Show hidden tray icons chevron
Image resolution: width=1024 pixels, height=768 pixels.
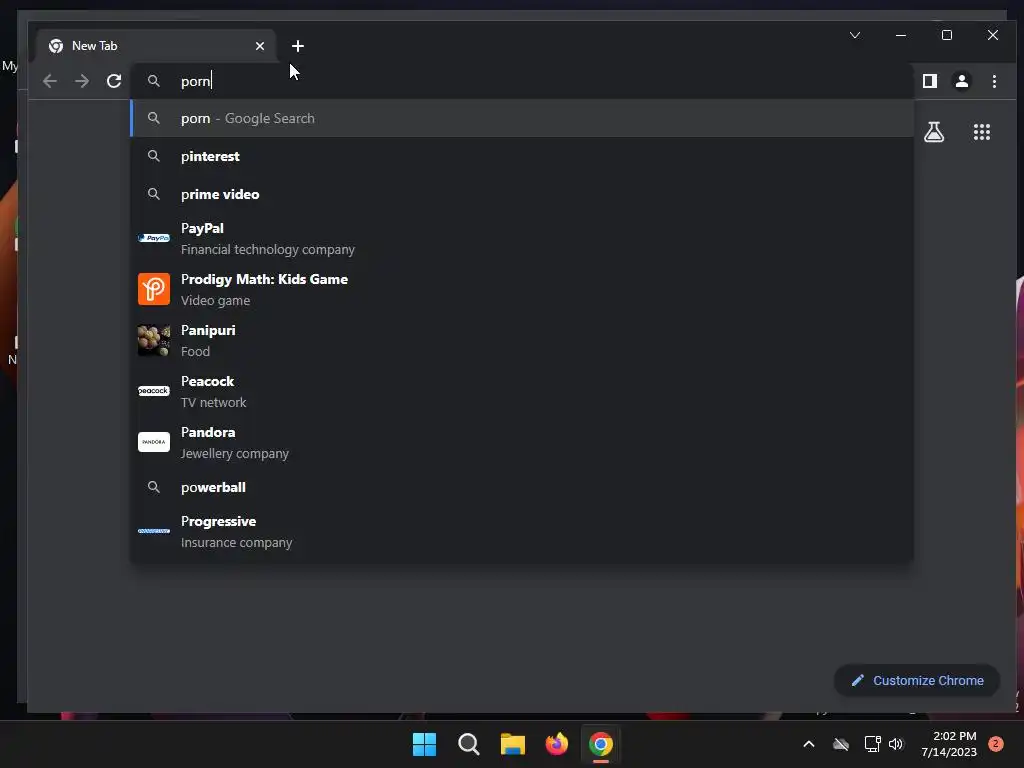[808, 744]
